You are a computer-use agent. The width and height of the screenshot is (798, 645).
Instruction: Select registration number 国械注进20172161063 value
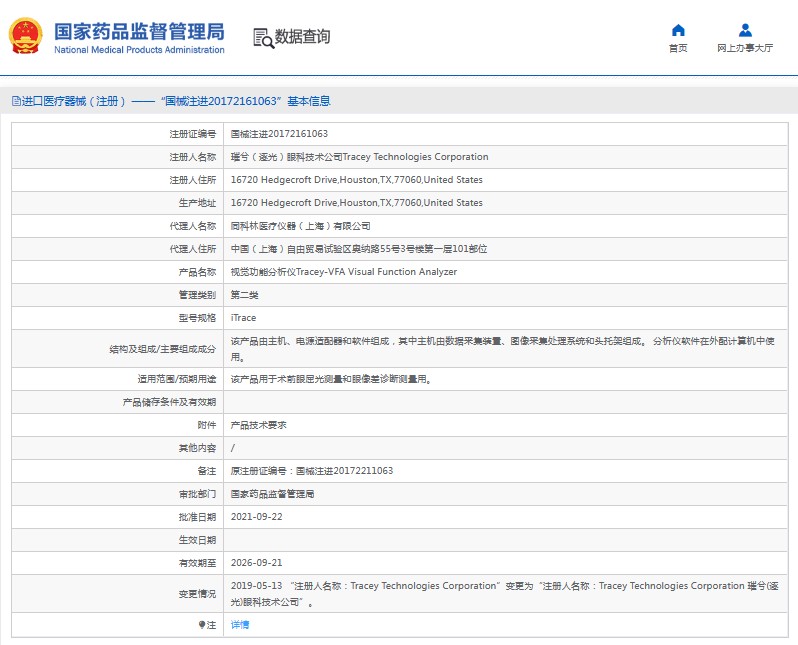point(279,134)
